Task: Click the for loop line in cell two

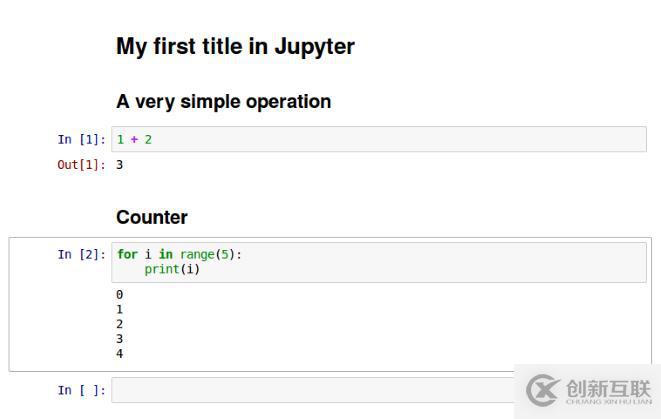Action: coord(180,254)
